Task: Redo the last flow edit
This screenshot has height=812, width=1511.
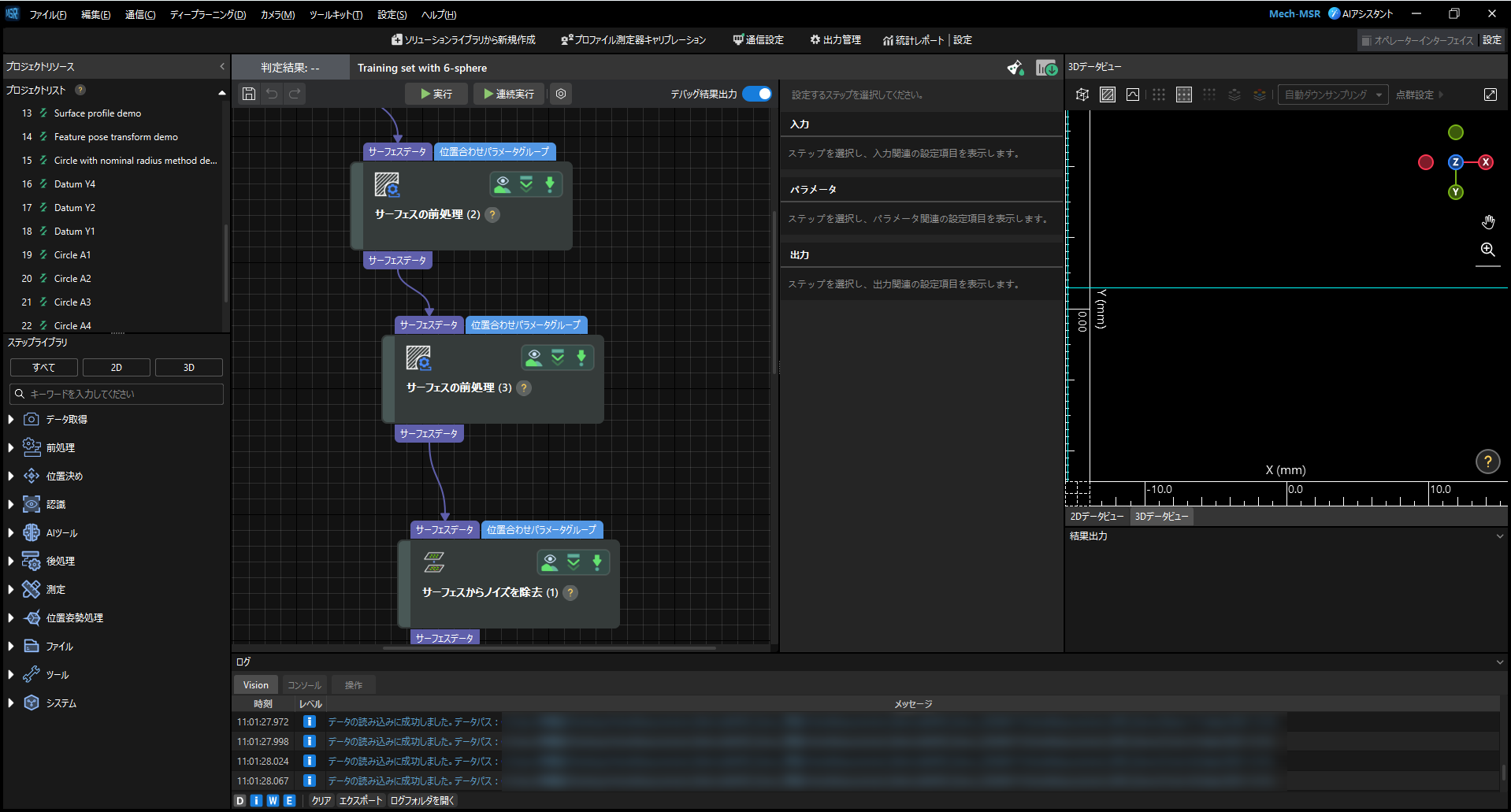Action: [295, 94]
